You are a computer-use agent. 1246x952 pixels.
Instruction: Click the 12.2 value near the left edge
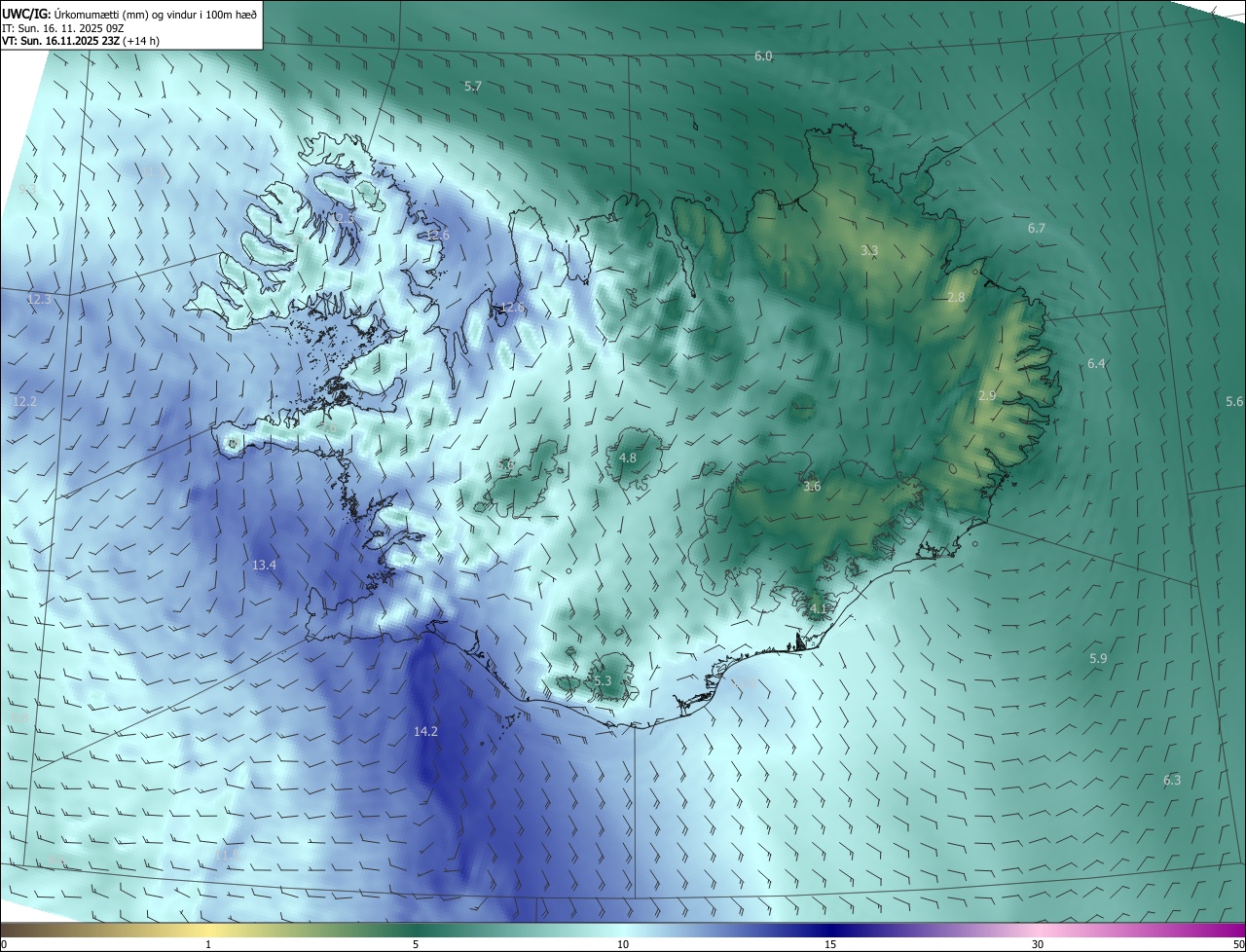pyautogui.click(x=24, y=401)
